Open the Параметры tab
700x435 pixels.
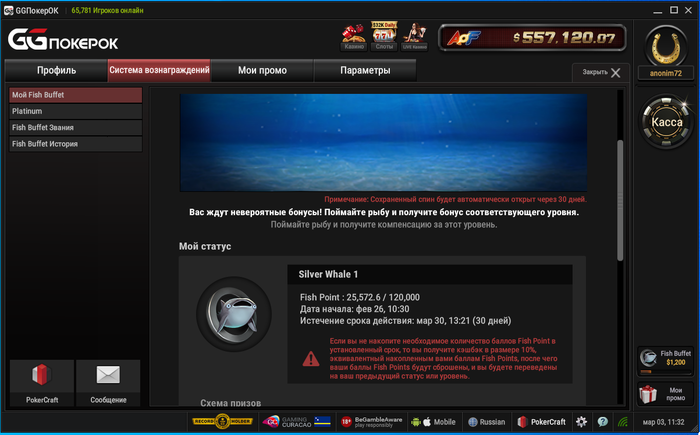pyautogui.click(x=365, y=70)
